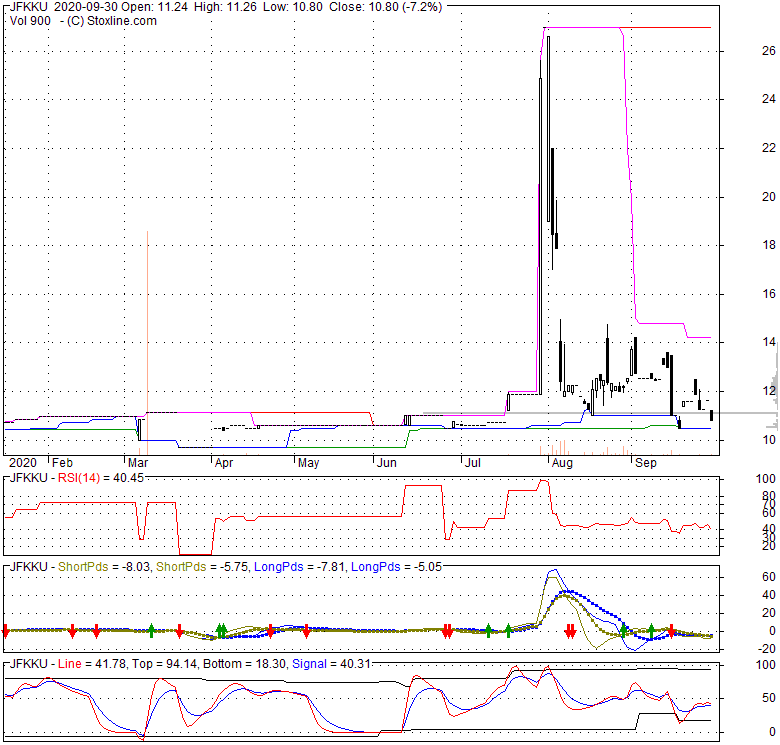
Task: Click the 22 price axis label
Action: 769,148
